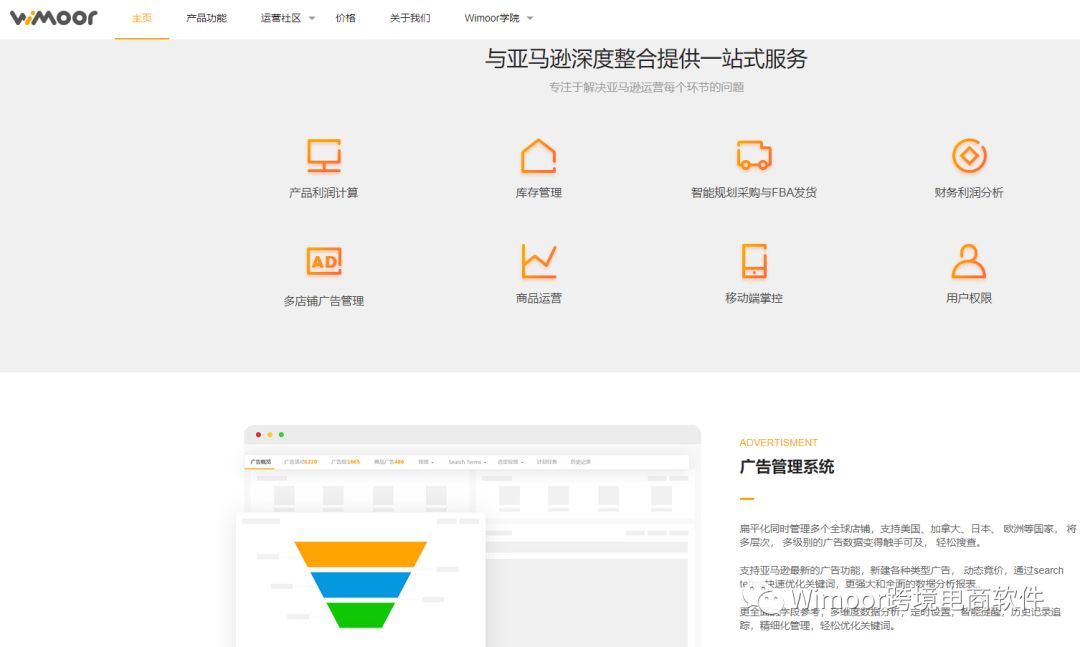Click the paragraph starting 扁平化同时管理多个全球店铺
The height and width of the screenshot is (647, 1080).
click(908, 535)
